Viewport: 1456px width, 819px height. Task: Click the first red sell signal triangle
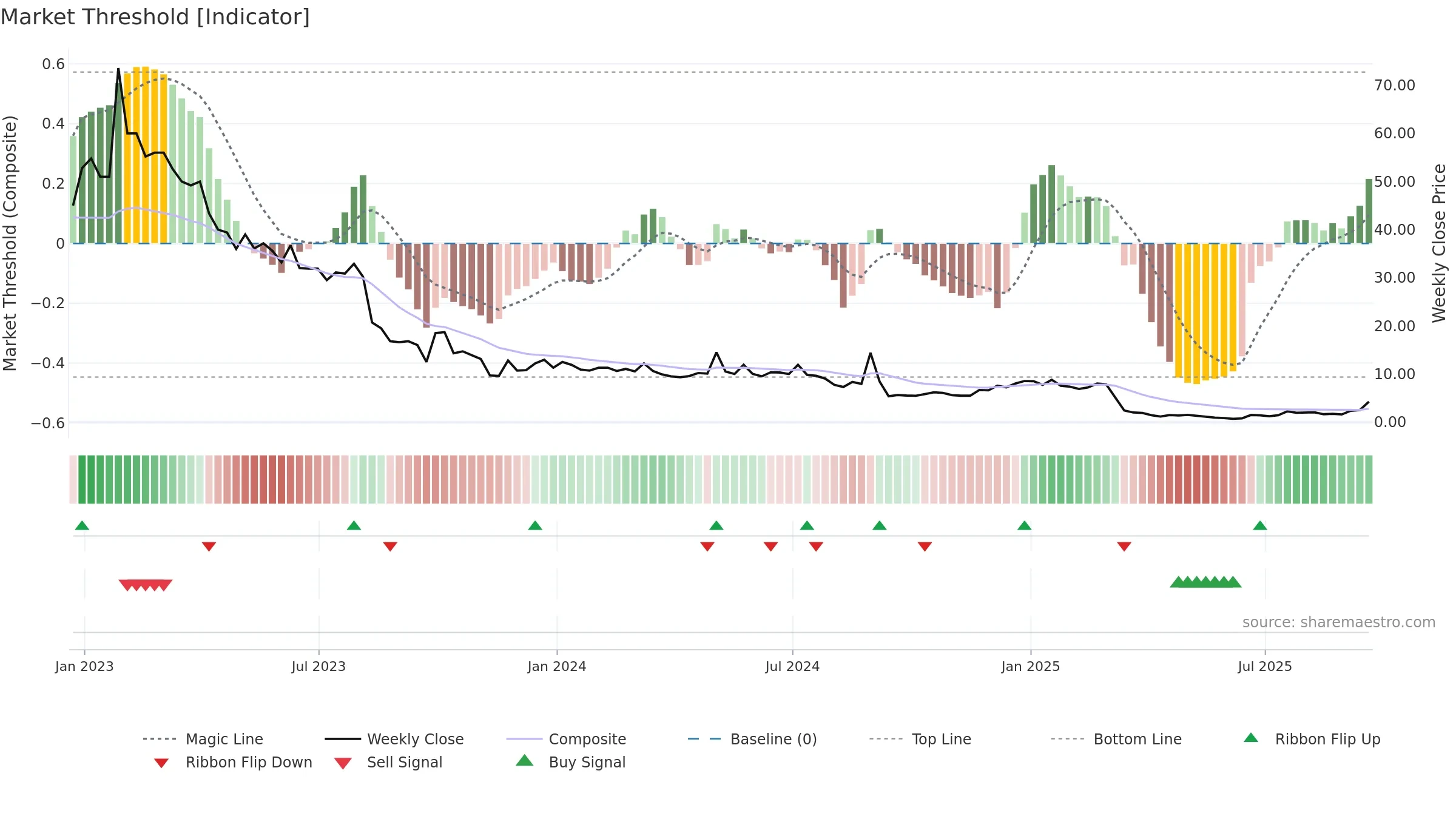point(127,585)
